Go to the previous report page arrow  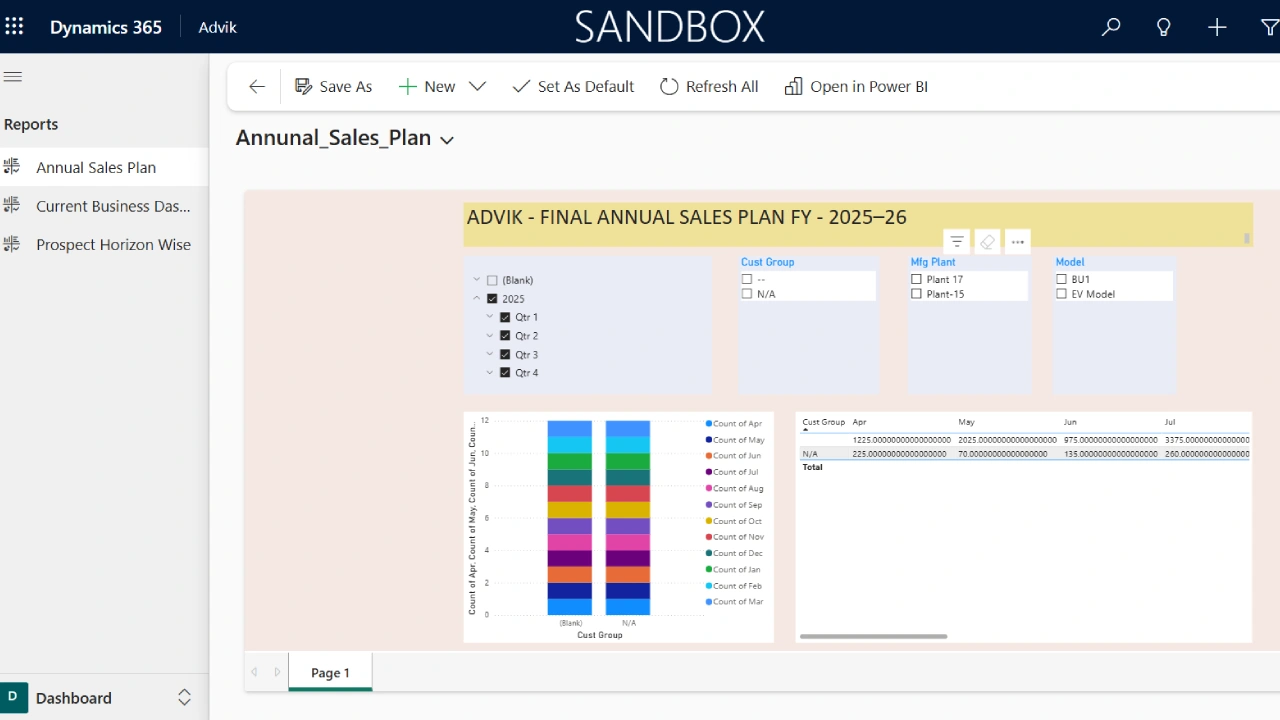tap(254, 672)
